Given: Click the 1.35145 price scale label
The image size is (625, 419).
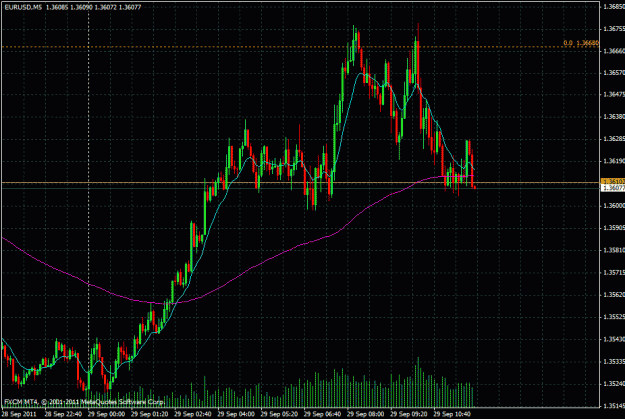Looking at the screenshot, I should (x=614, y=406).
